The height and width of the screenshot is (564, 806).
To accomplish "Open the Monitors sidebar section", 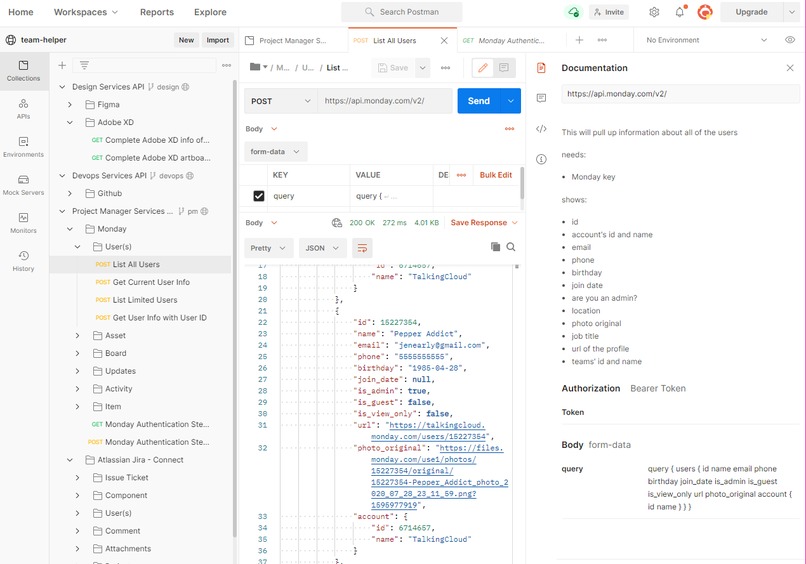I will 24,223.
